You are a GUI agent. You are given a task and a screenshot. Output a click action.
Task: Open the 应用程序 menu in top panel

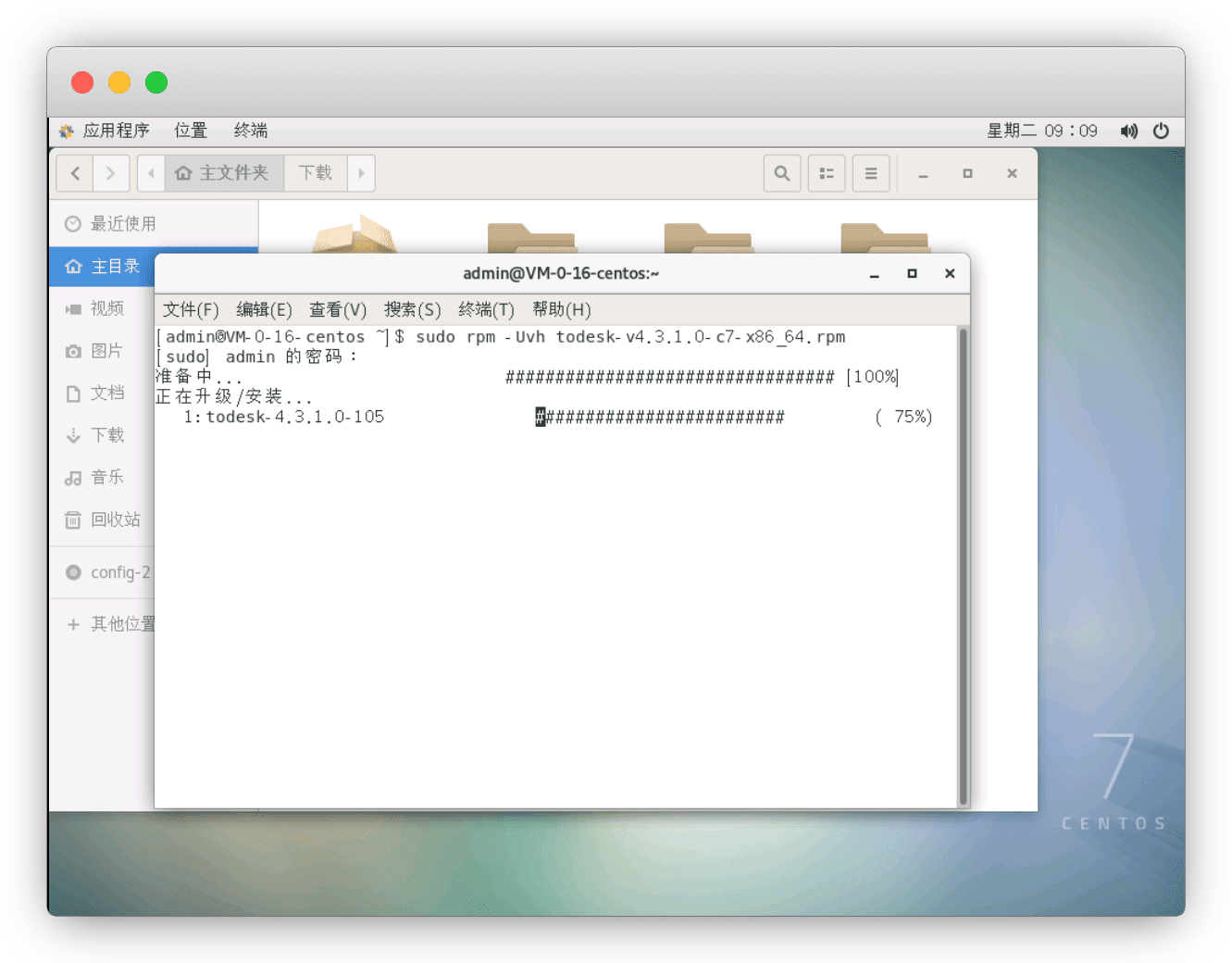coord(116,131)
